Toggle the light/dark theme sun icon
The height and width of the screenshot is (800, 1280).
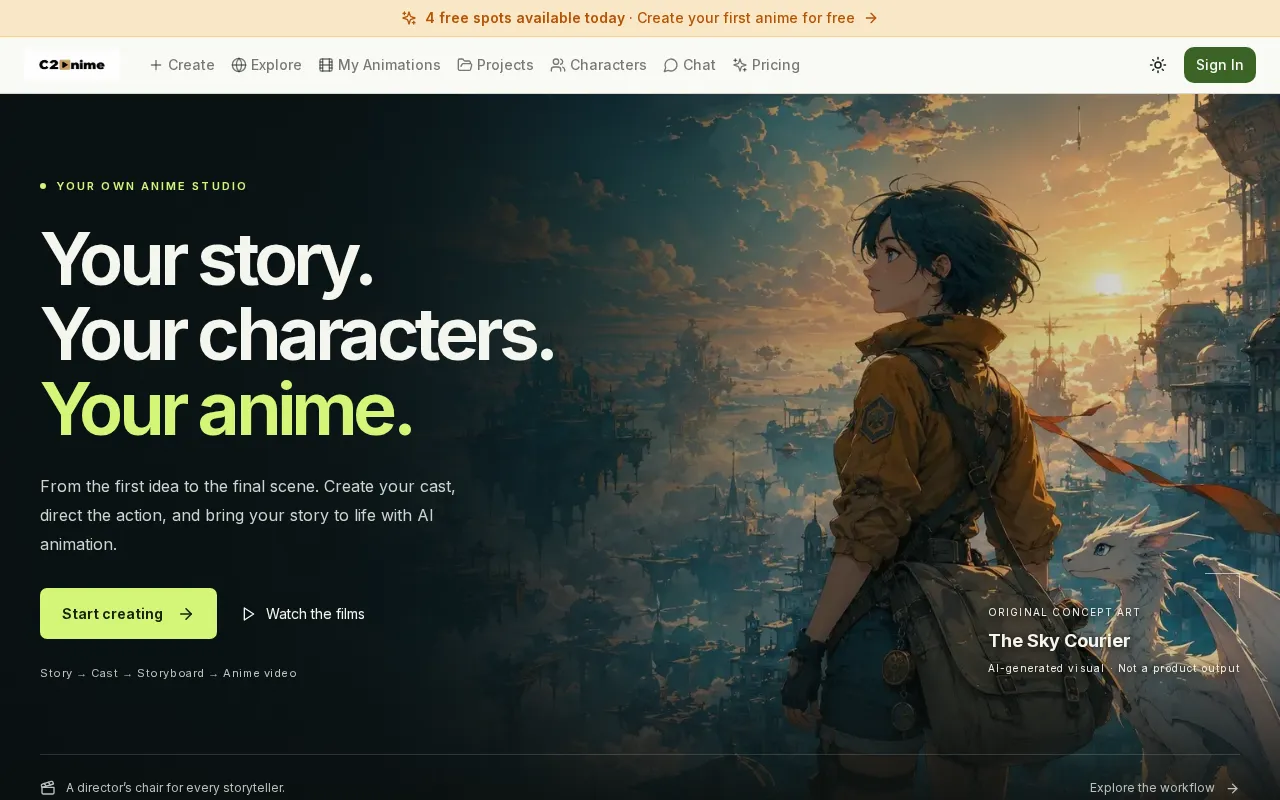pyautogui.click(x=1158, y=65)
